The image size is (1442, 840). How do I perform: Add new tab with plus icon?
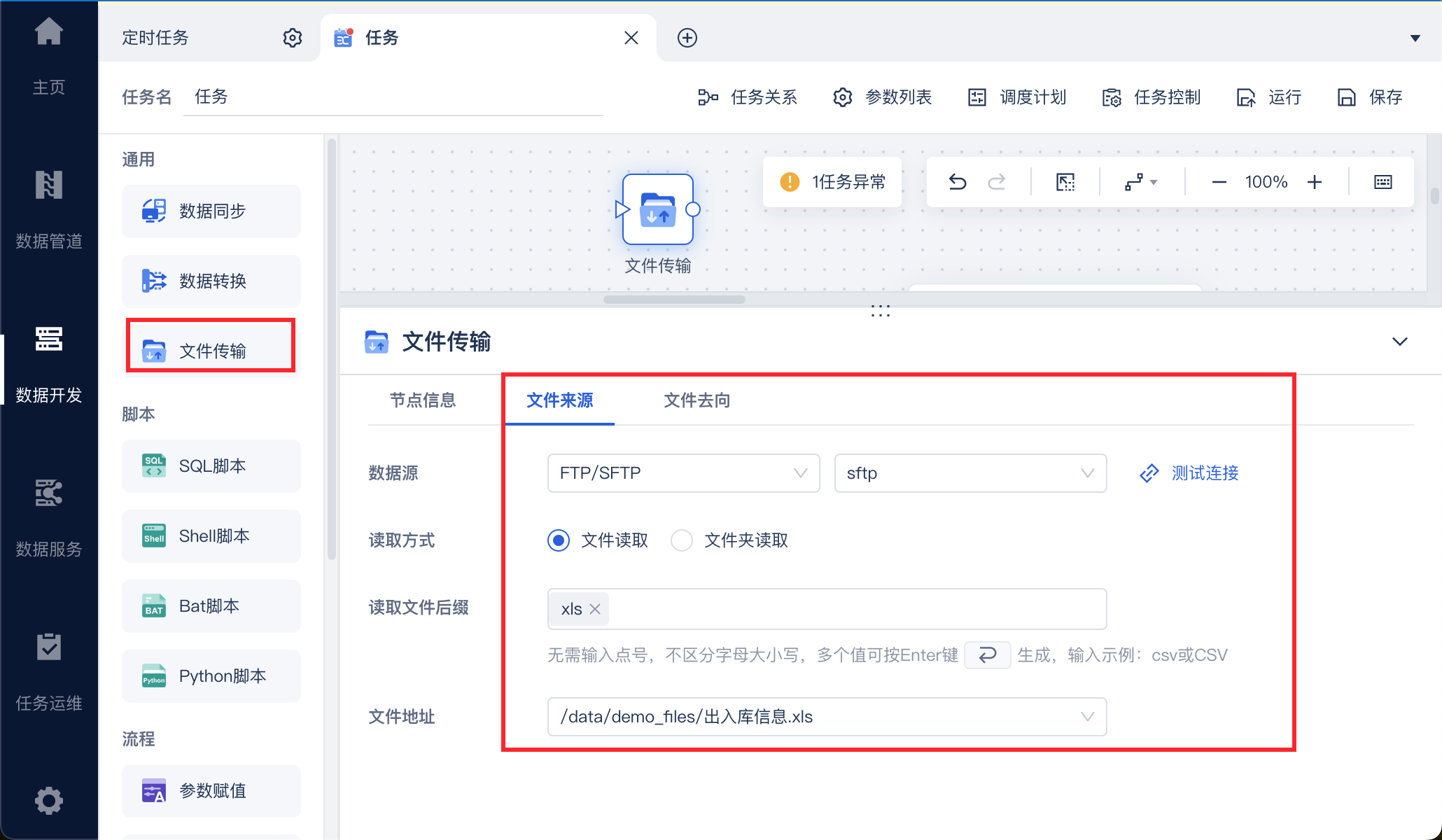coord(687,38)
